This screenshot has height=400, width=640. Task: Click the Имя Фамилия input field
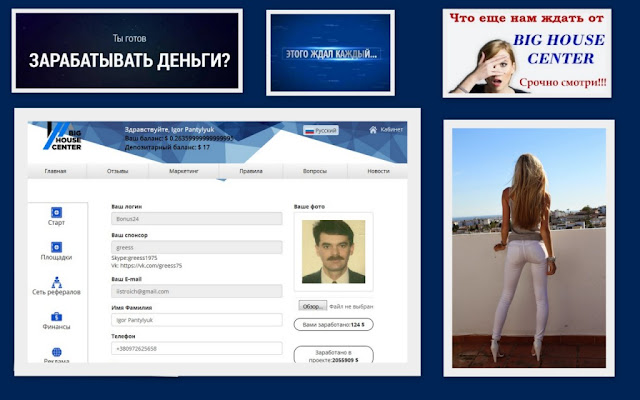[x=197, y=320]
